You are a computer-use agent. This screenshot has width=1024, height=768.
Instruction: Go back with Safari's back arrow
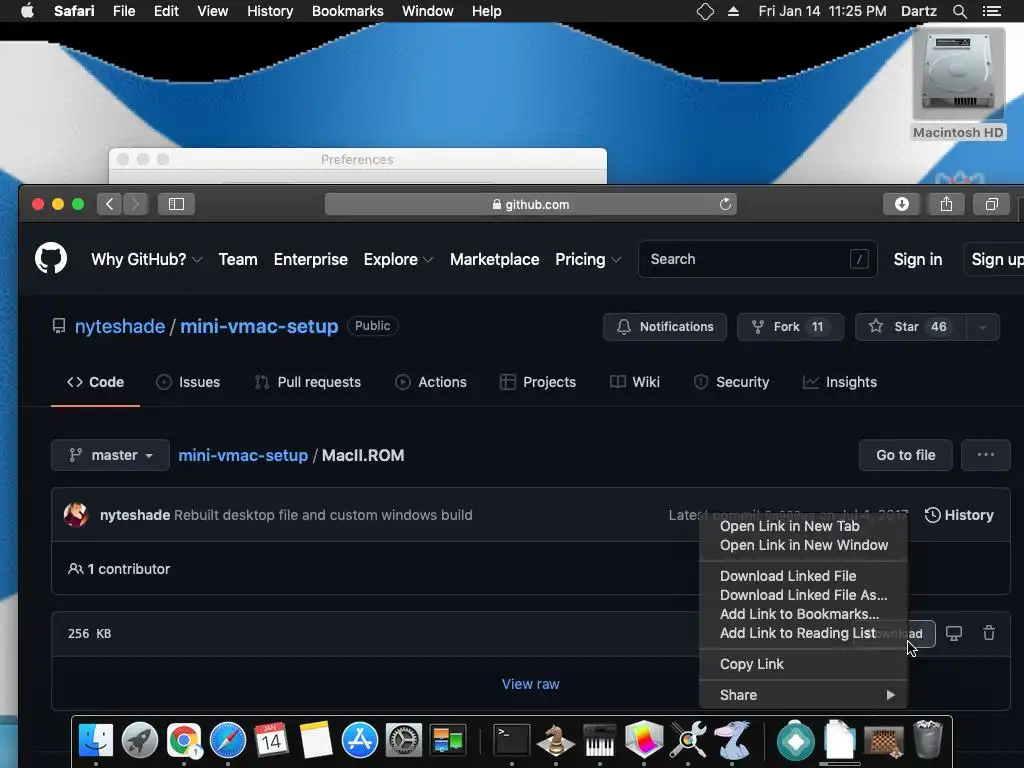coord(110,204)
